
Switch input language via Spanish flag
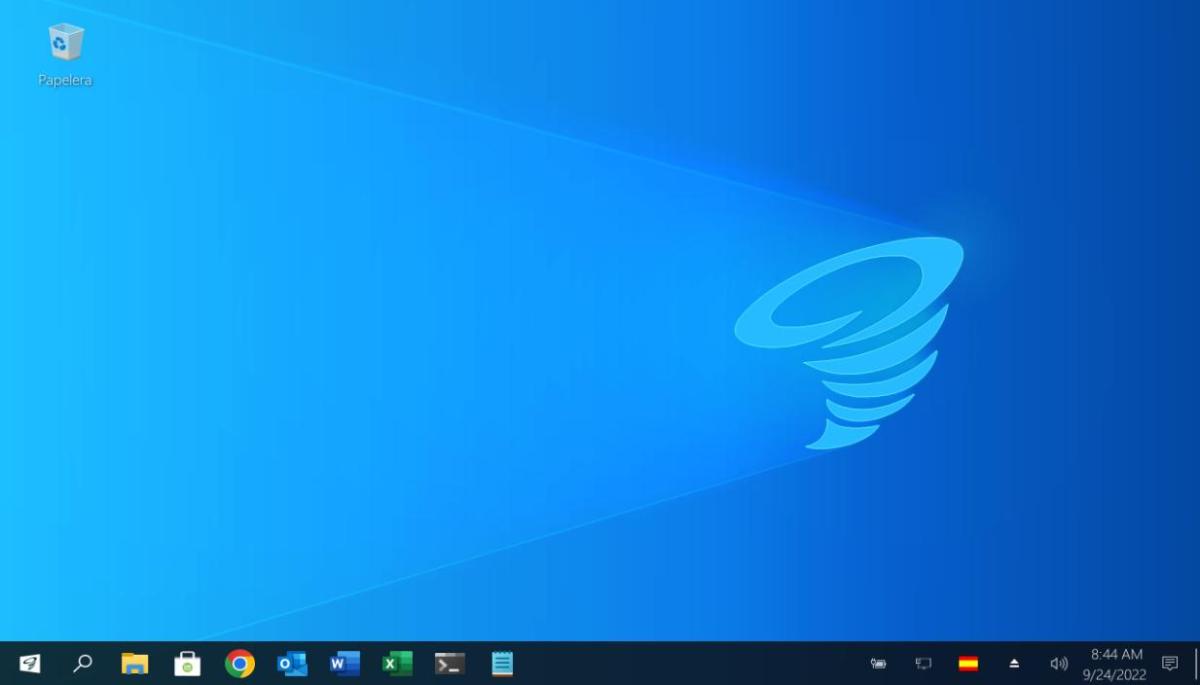click(968, 663)
